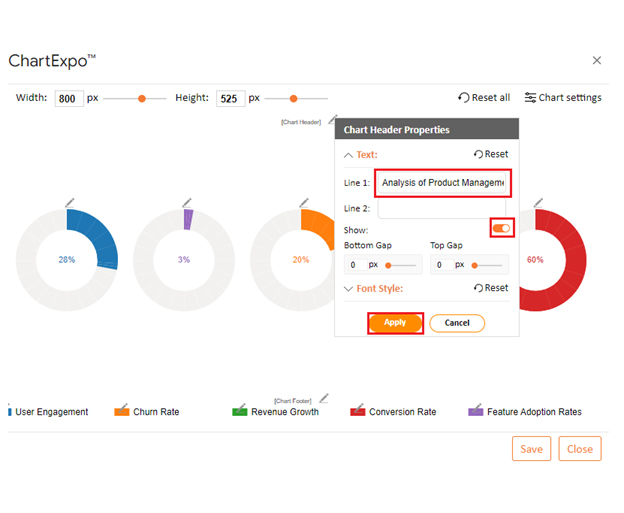Click Cancel in header properties
The width and height of the screenshot is (624, 513).
457,323
